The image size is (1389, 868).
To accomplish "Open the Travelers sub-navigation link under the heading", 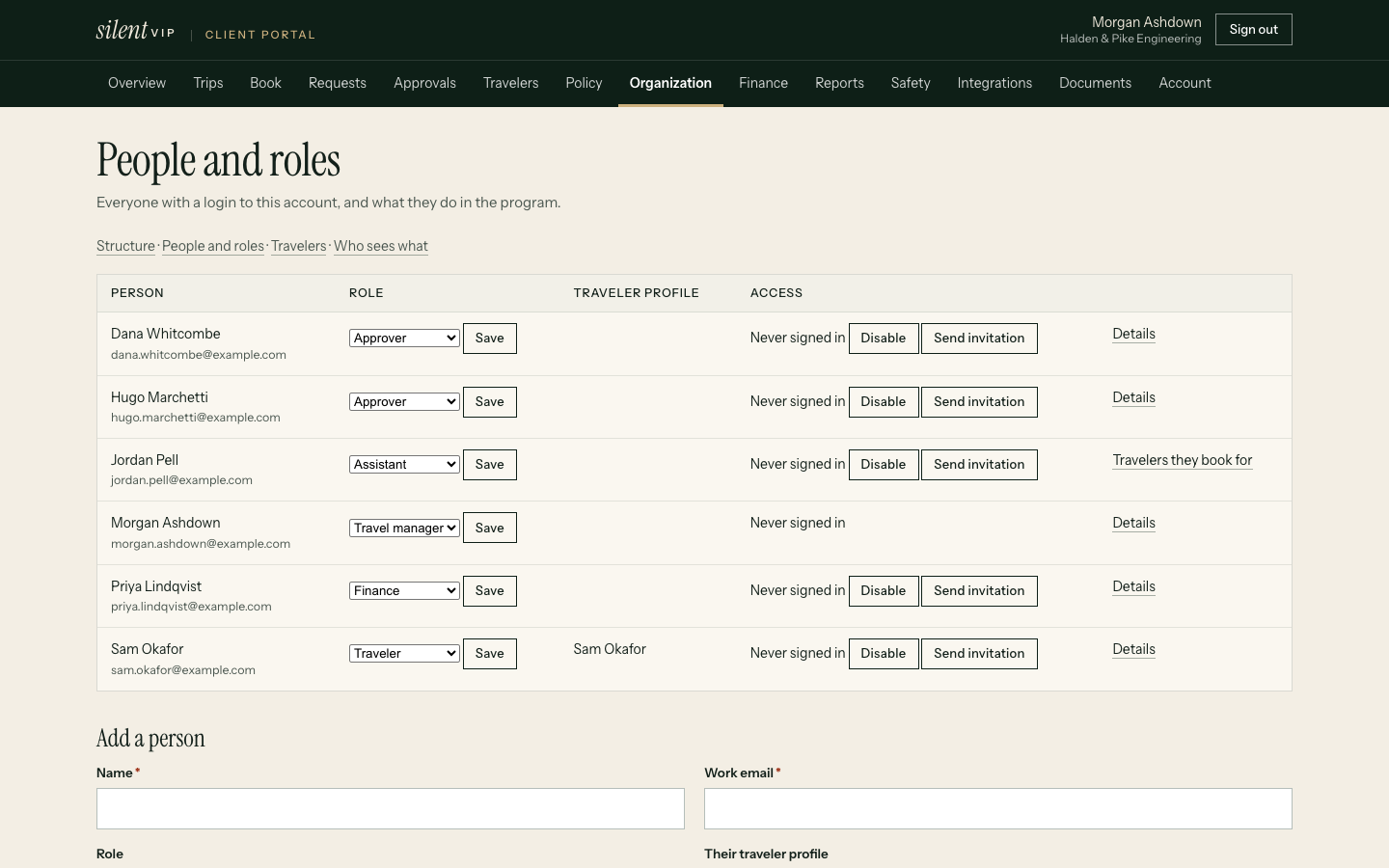I will tap(299, 246).
